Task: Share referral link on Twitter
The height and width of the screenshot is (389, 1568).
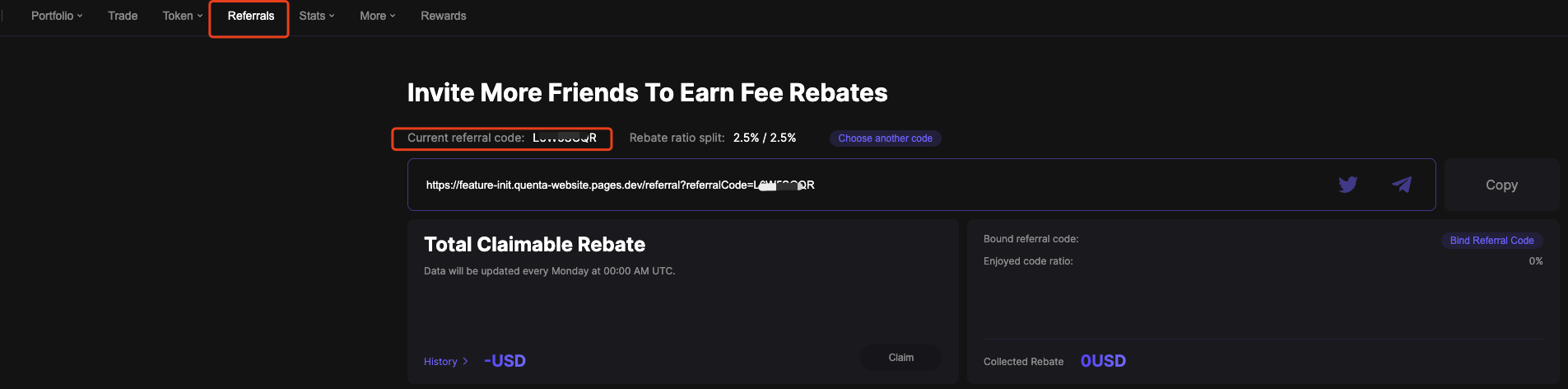Action: (1347, 185)
